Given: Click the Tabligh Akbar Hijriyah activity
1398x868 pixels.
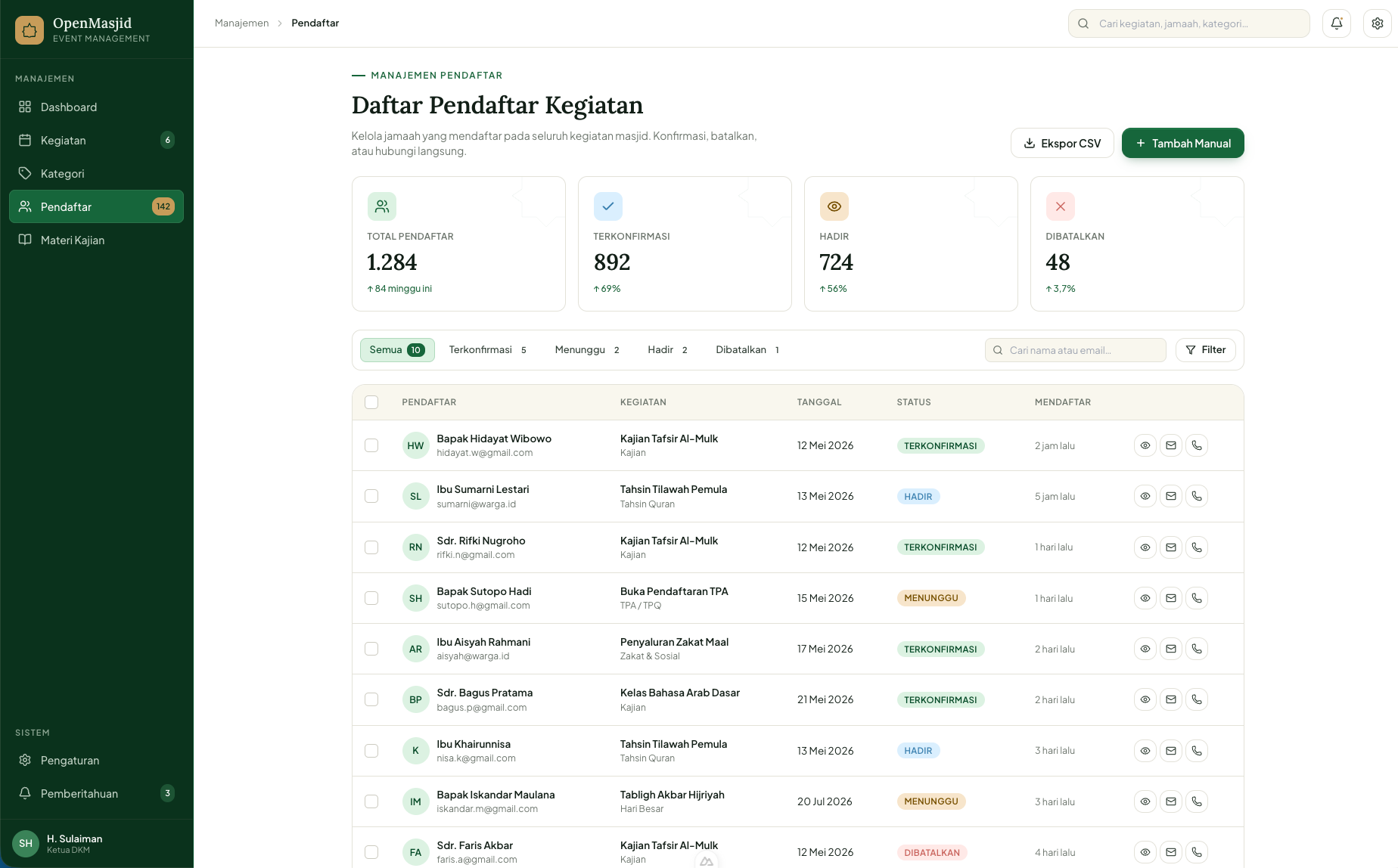Looking at the screenshot, I should [x=673, y=795].
